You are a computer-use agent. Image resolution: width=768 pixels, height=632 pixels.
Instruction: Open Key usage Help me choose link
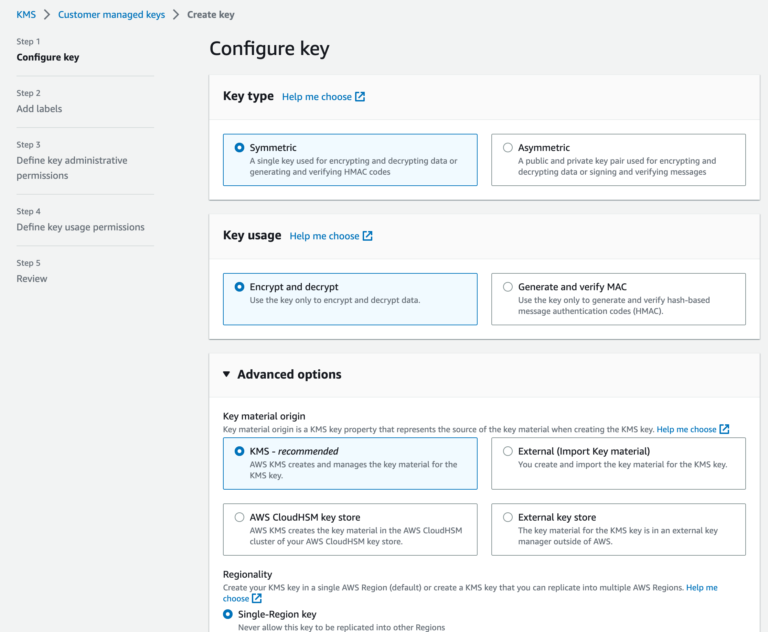pos(324,236)
